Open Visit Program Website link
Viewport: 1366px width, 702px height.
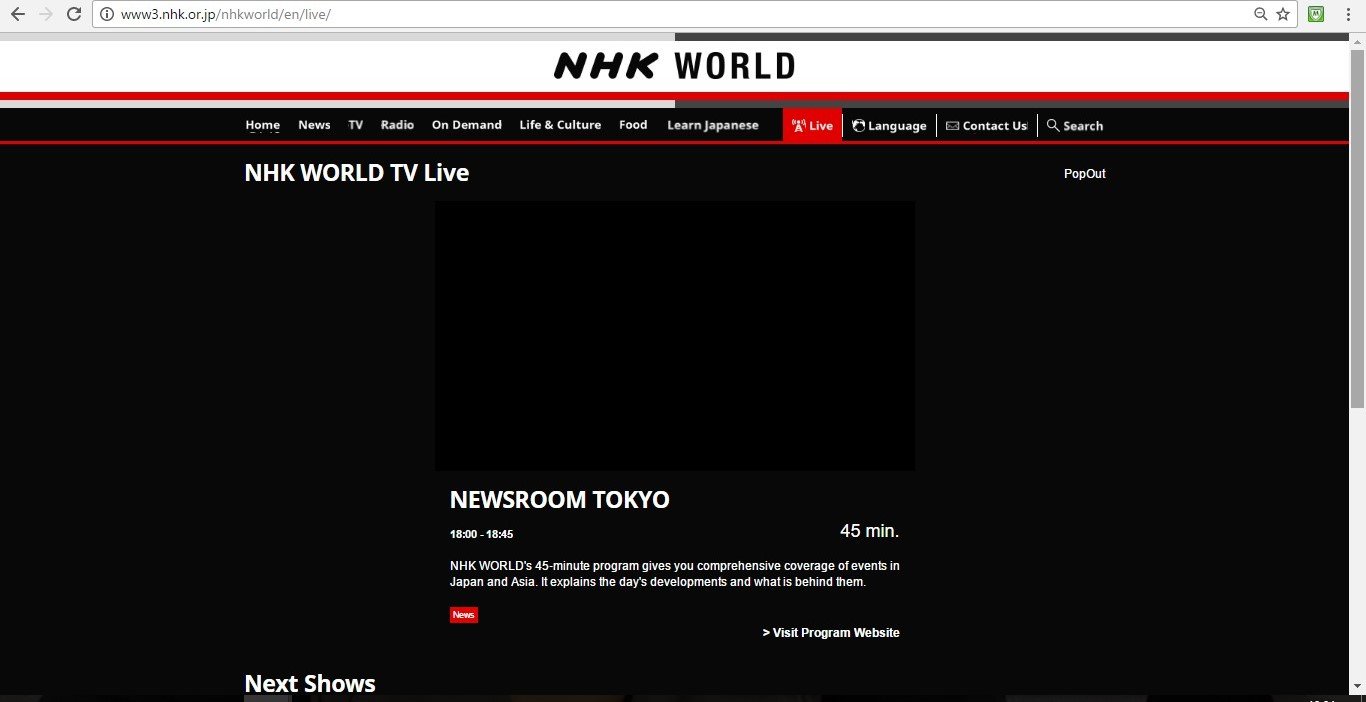pyautogui.click(x=831, y=633)
